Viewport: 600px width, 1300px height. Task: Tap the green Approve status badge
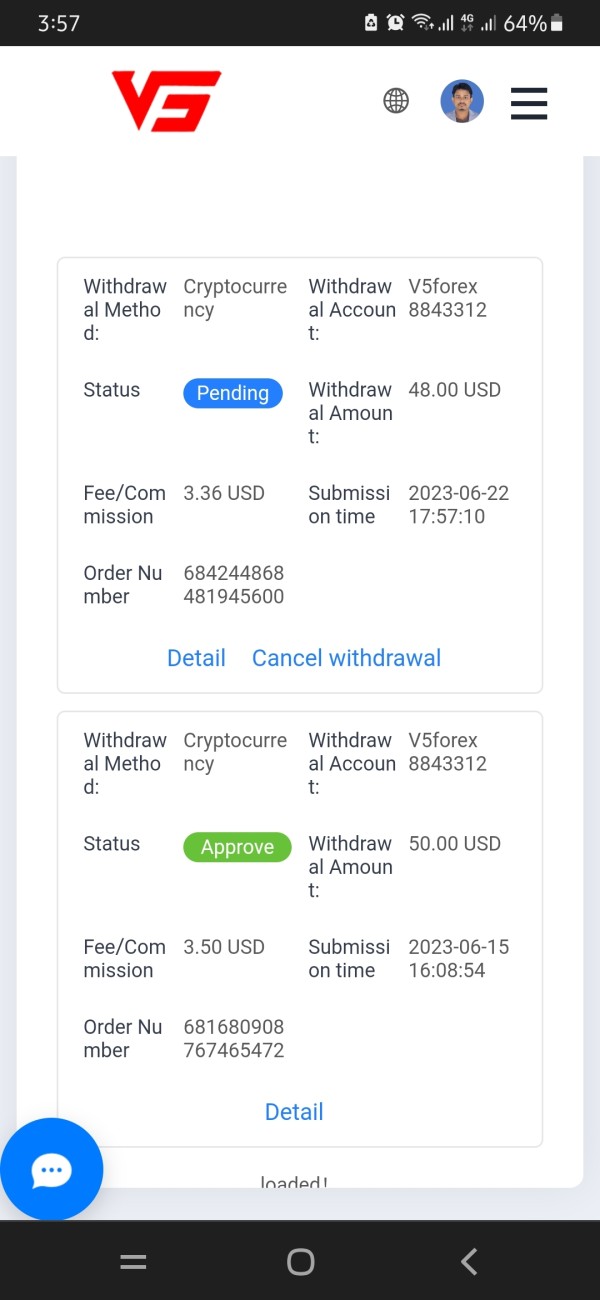[237, 847]
